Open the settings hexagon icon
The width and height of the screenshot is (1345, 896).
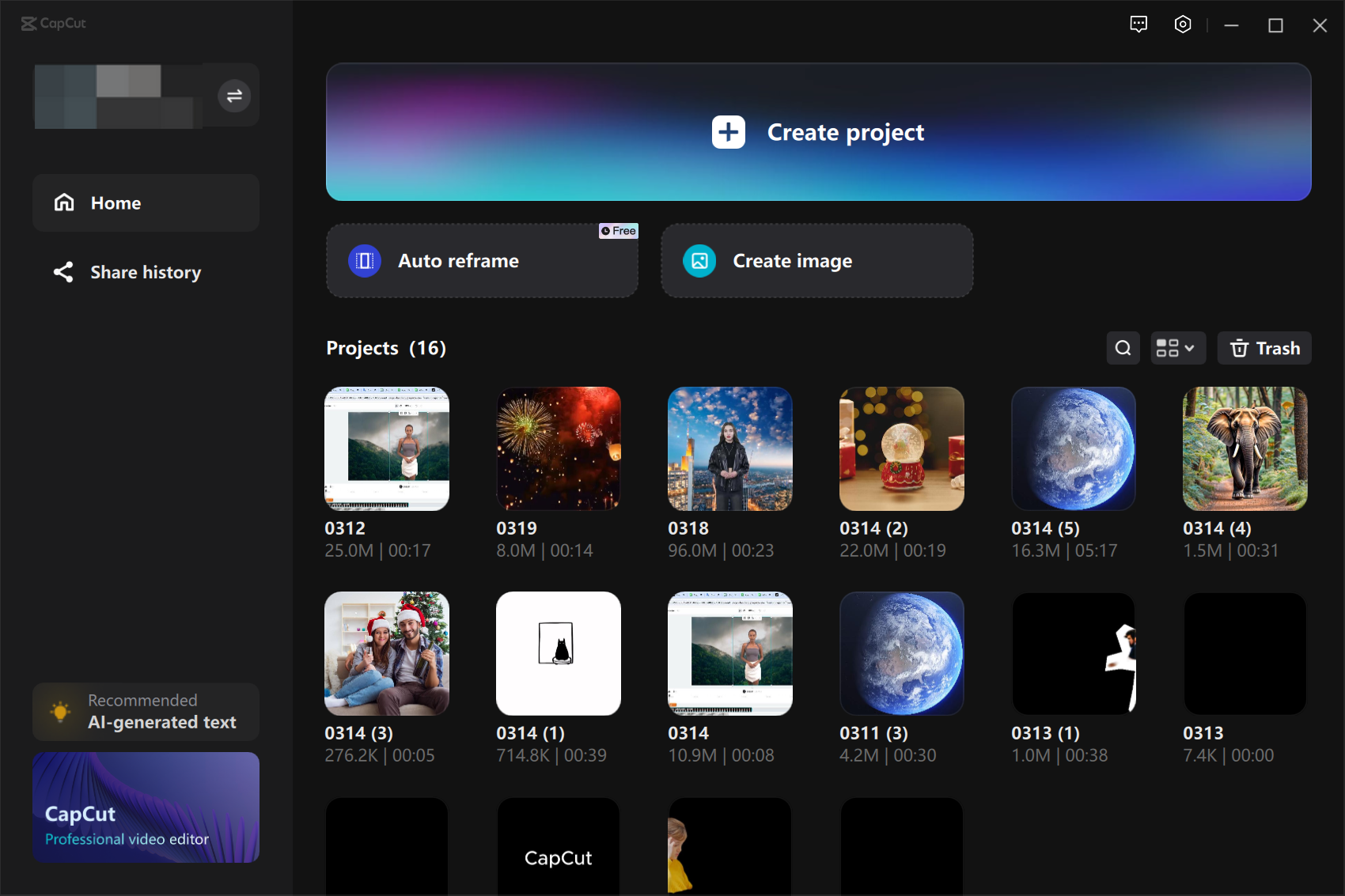tap(1183, 25)
